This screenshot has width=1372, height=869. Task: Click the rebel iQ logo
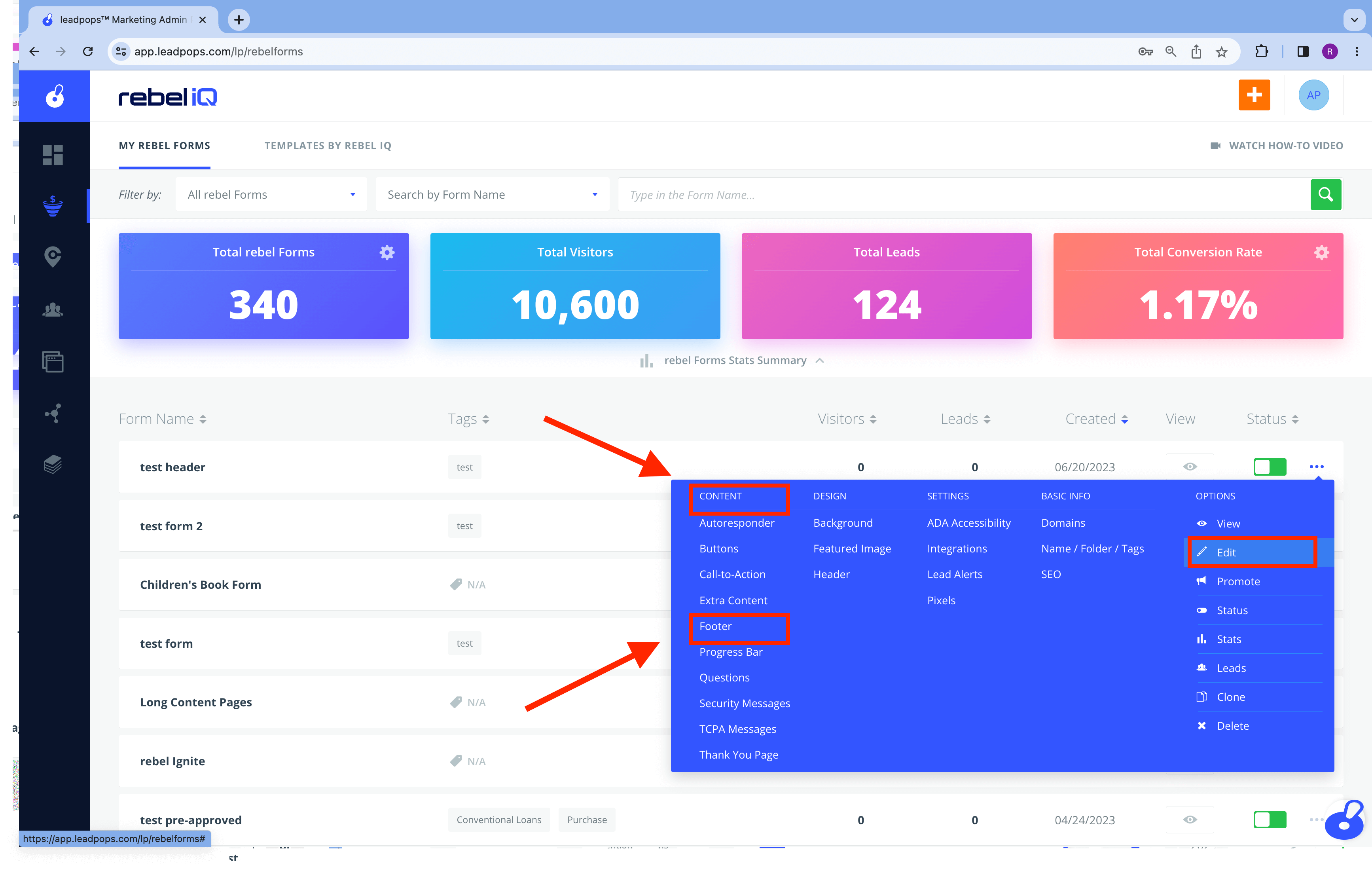click(167, 97)
